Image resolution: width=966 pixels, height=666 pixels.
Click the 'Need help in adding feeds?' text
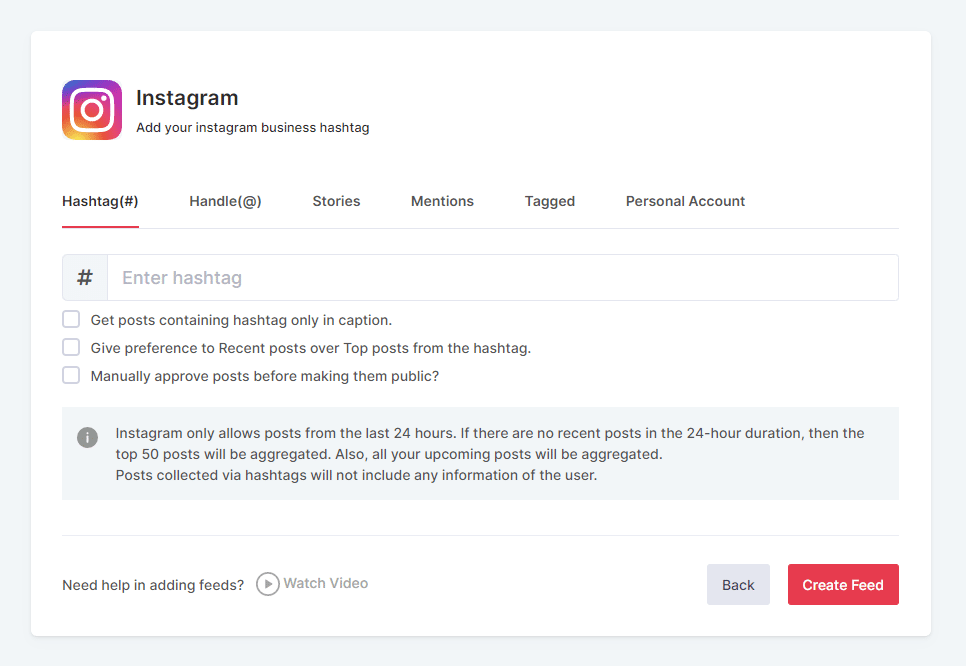click(153, 585)
